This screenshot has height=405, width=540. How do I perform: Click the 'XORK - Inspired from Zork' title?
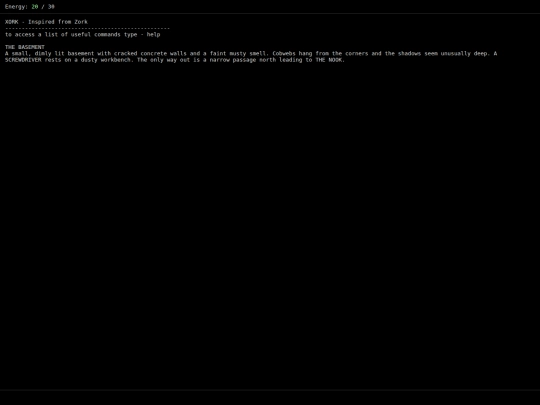tap(46, 22)
